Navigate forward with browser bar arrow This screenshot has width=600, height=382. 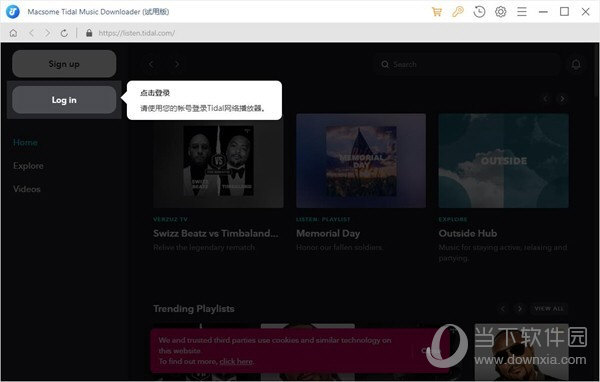(x=47, y=33)
